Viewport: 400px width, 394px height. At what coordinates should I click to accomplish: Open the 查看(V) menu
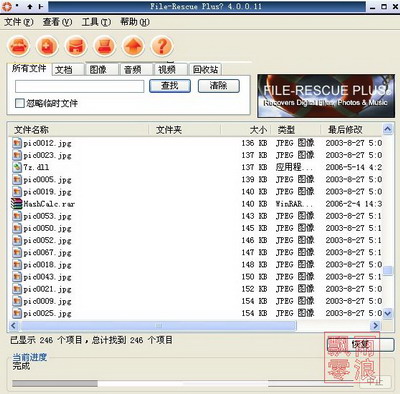tap(57, 22)
